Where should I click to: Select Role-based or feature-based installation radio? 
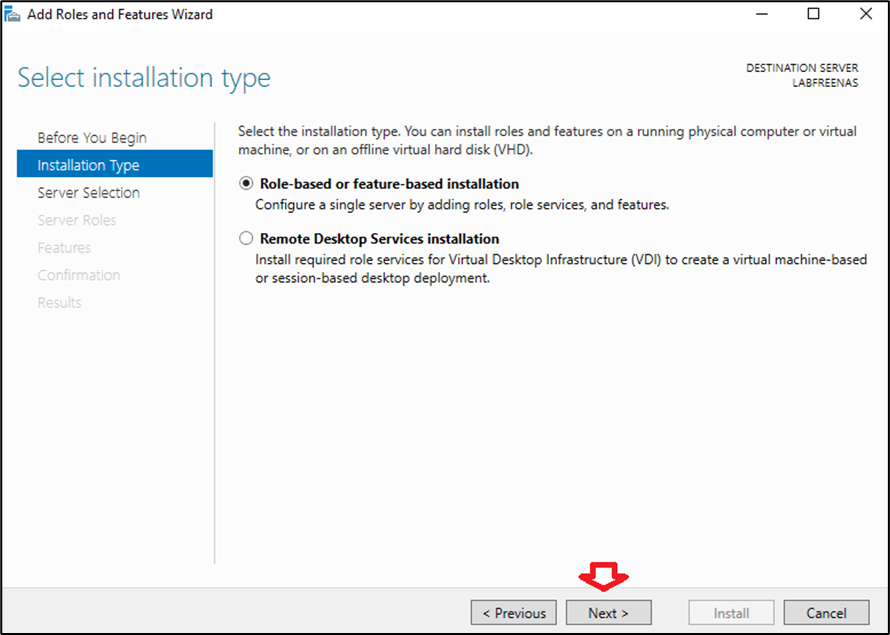click(x=246, y=184)
